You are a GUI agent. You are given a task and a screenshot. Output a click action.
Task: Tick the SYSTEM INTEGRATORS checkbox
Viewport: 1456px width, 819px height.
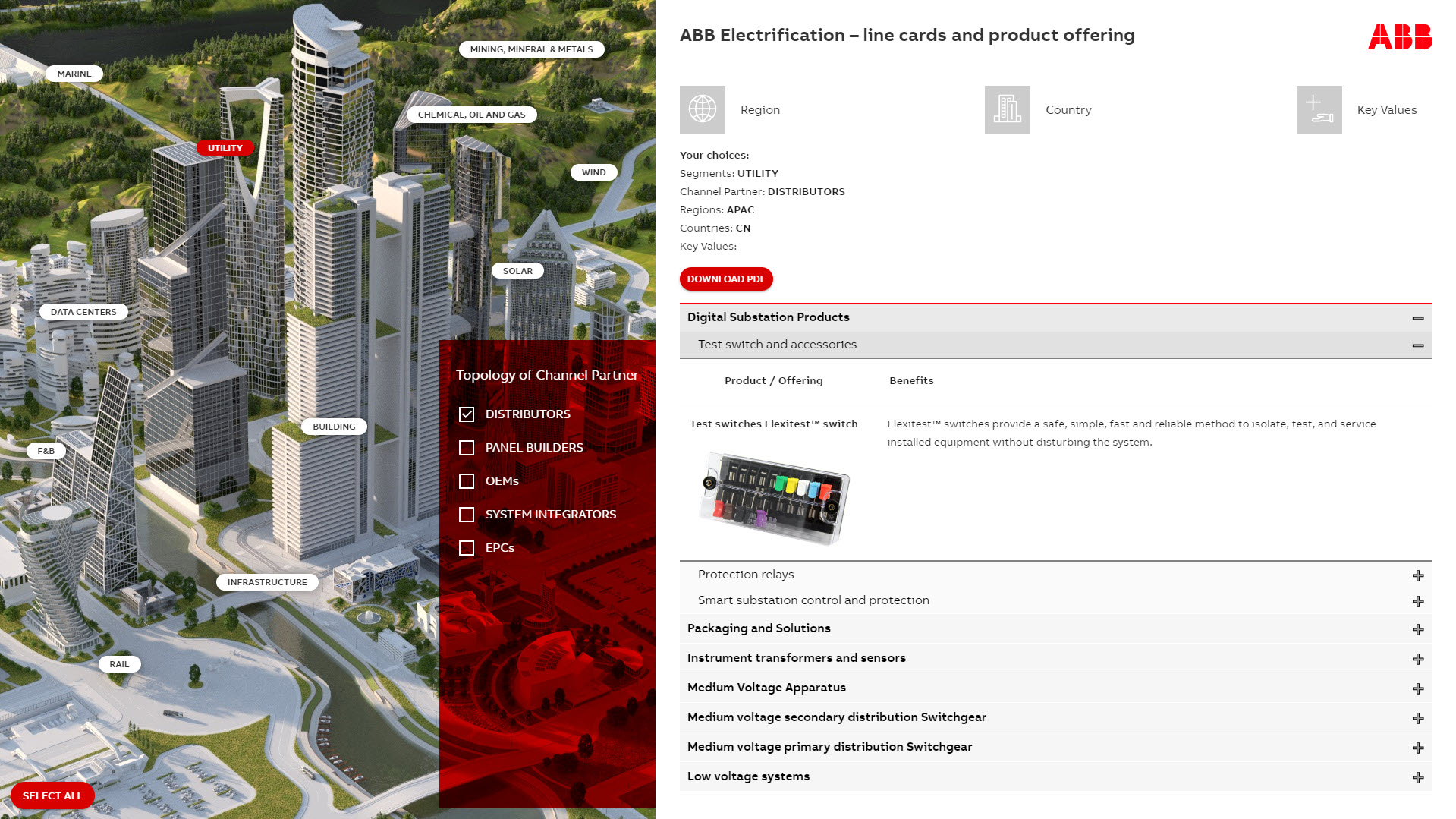click(467, 515)
